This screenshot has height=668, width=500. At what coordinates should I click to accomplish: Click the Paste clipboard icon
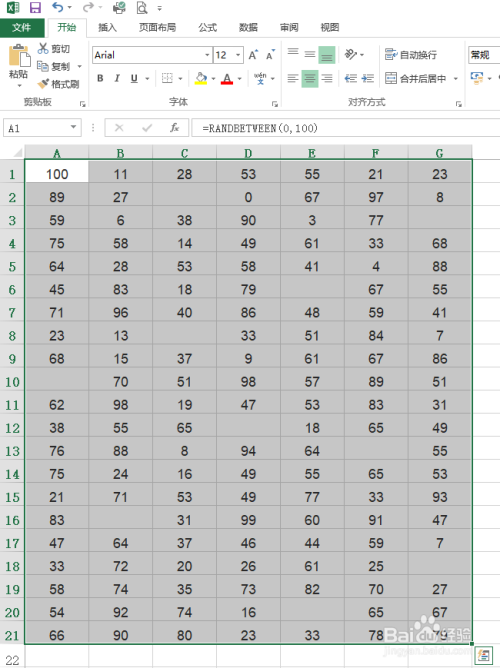pos(19,56)
